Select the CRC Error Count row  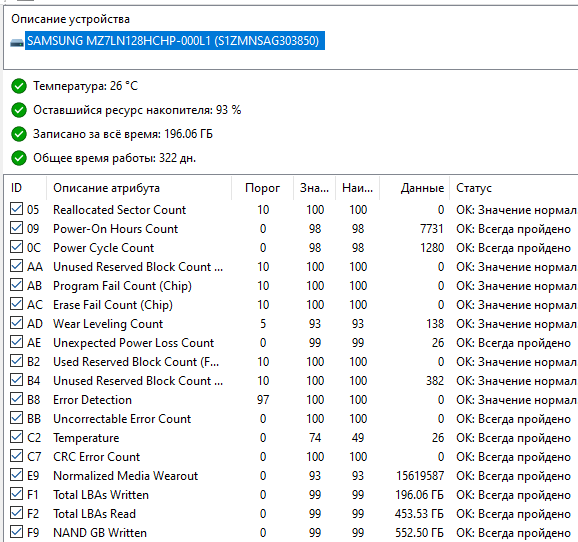290,457
